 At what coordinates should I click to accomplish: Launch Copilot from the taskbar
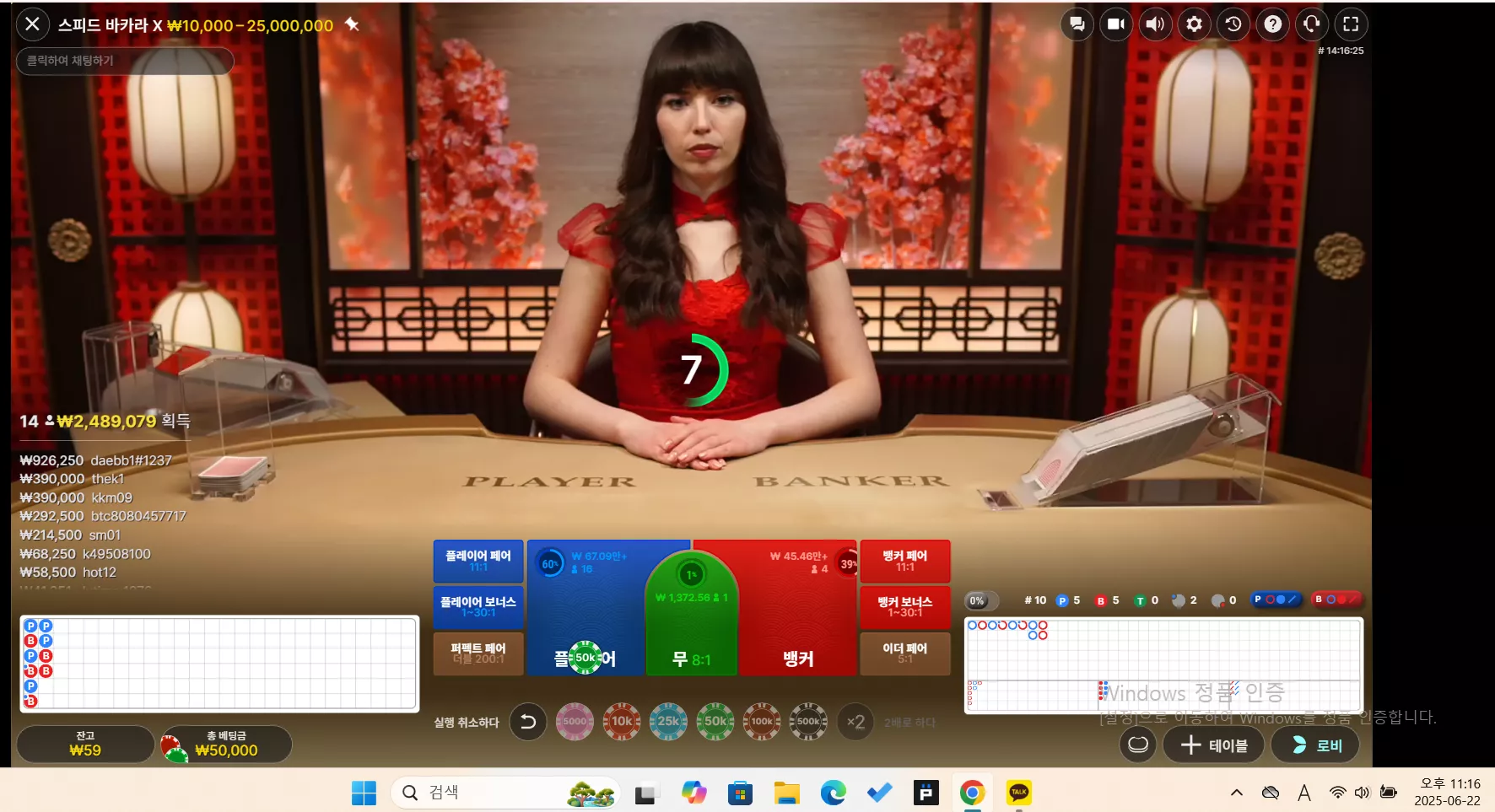tap(694, 793)
